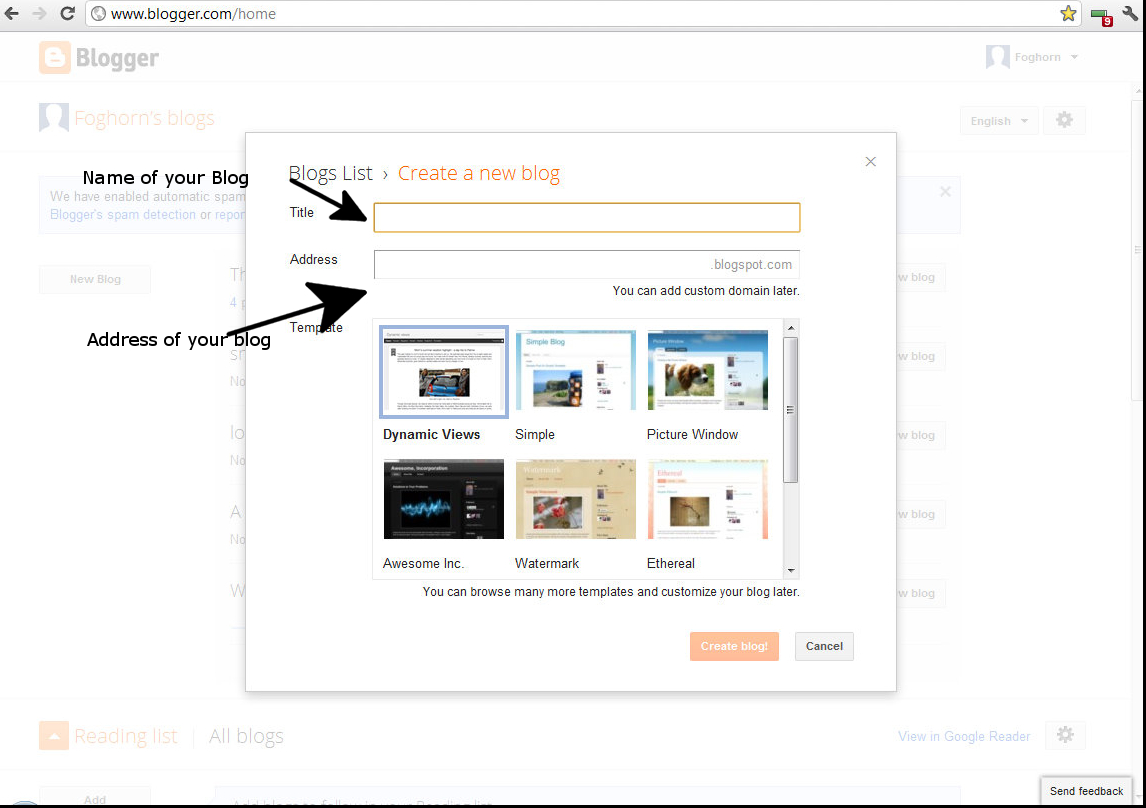Select the Simple template
This screenshot has width=1146, height=808.
575,371
